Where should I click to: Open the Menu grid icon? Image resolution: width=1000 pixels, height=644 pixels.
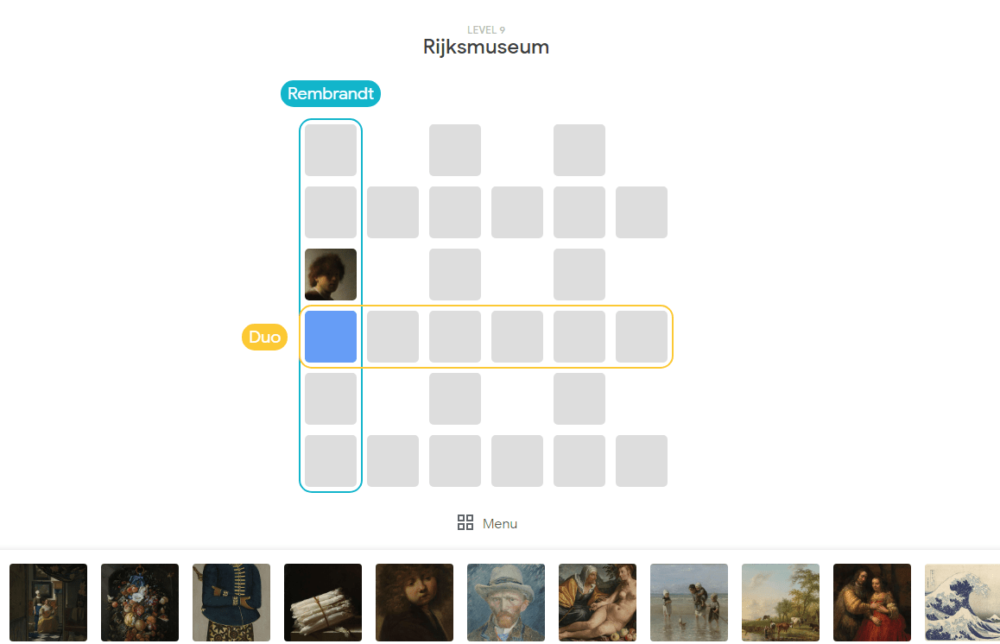[465, 523]
